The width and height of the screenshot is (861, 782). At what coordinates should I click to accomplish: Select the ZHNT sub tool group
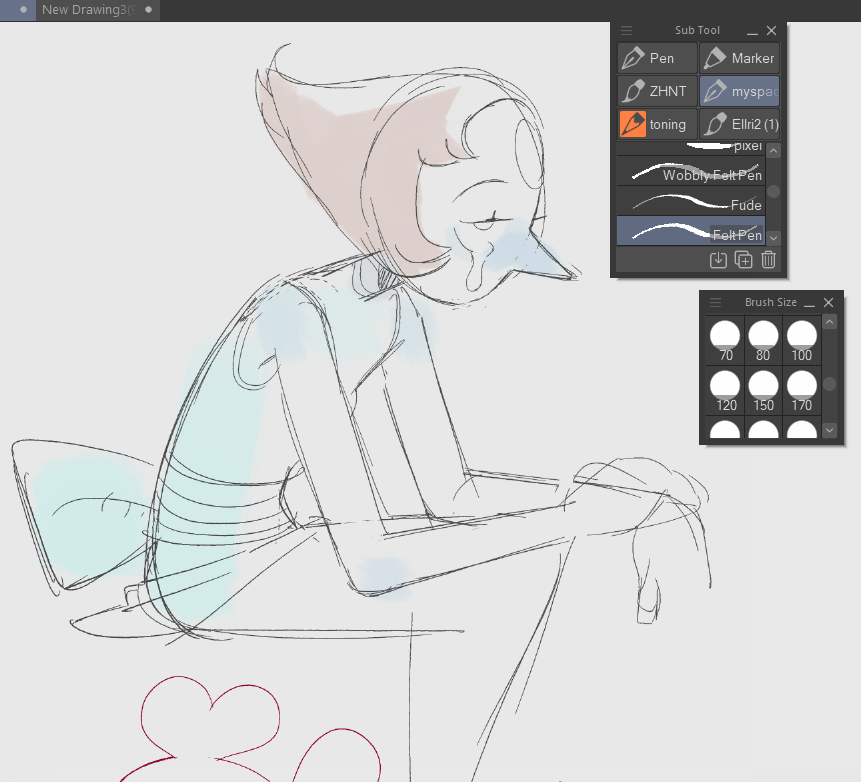[657, 91]
